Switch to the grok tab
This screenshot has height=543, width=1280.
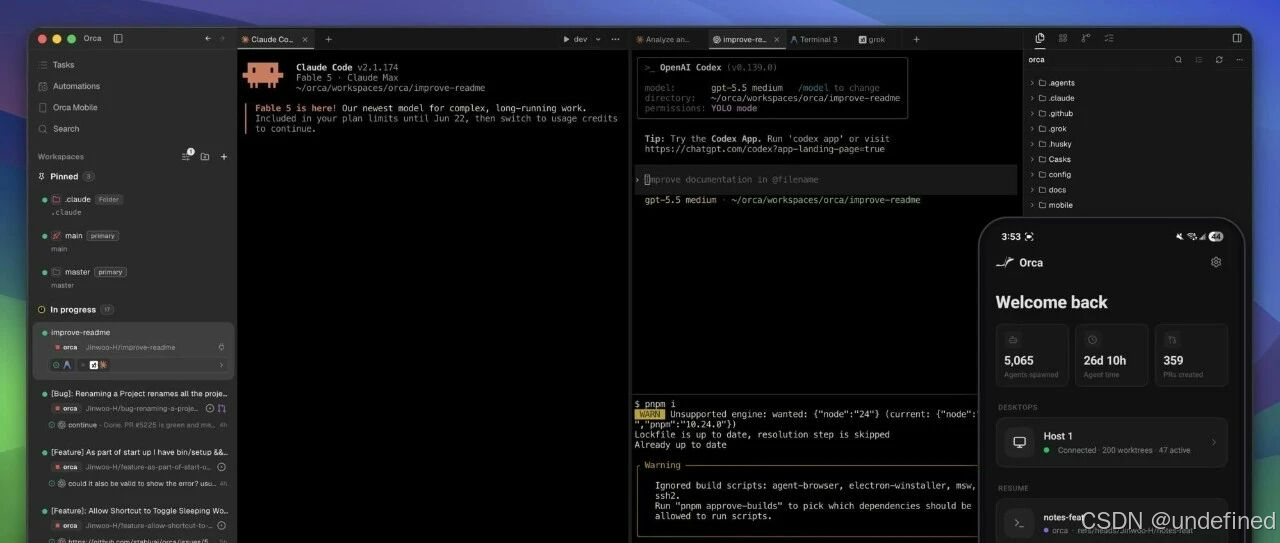click(x=872, y=39)
